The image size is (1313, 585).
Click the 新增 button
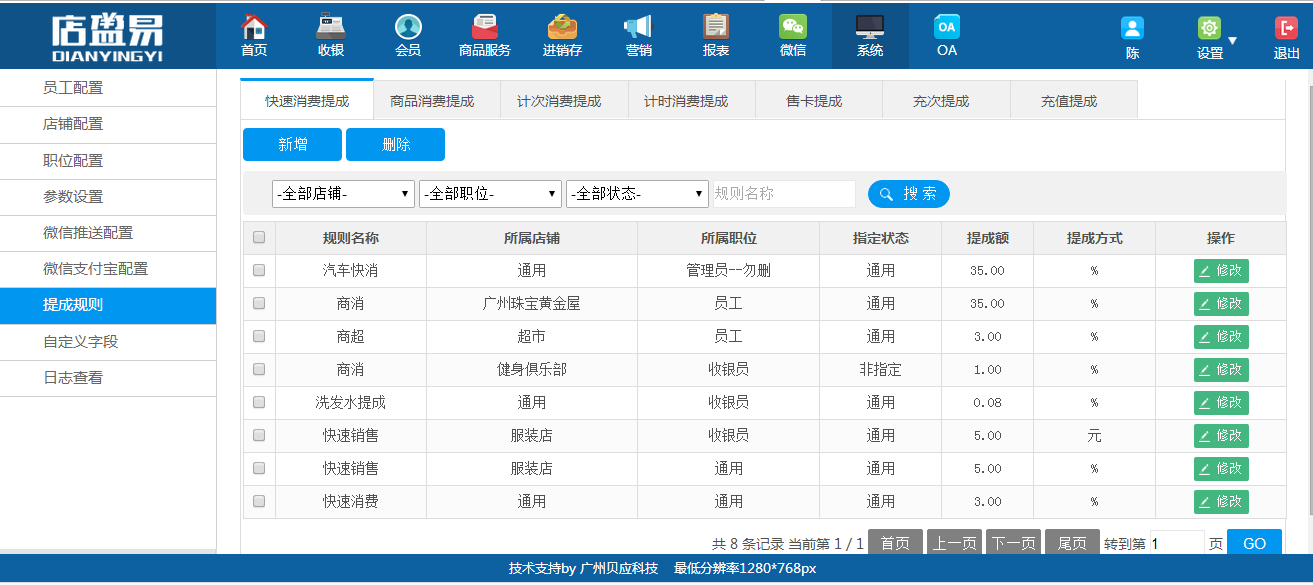pos(292,144)
